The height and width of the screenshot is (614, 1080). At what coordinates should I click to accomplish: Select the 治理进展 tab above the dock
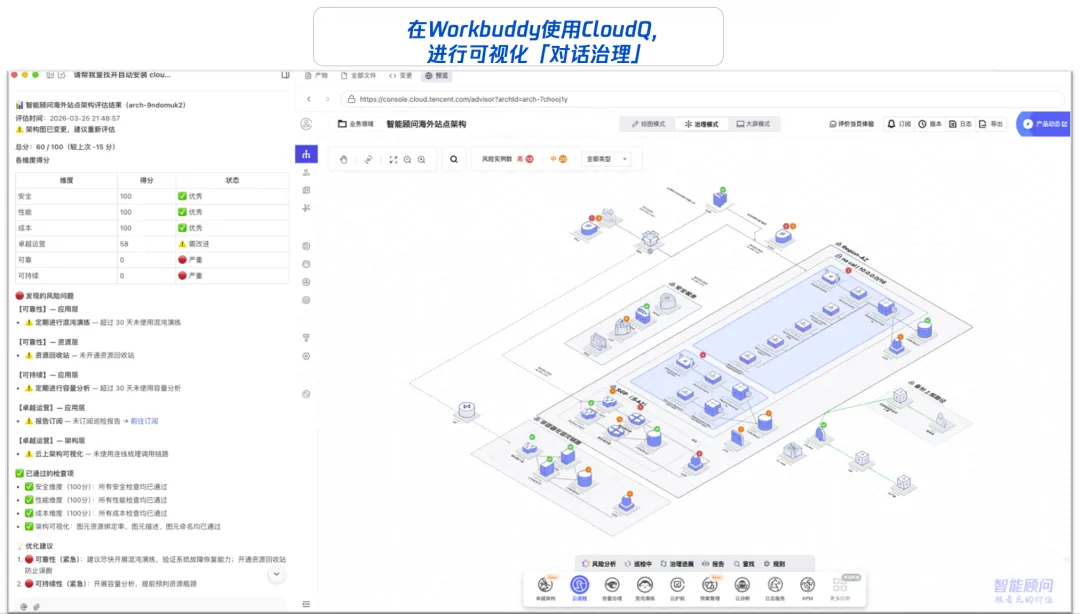click(x=677, y=564)
